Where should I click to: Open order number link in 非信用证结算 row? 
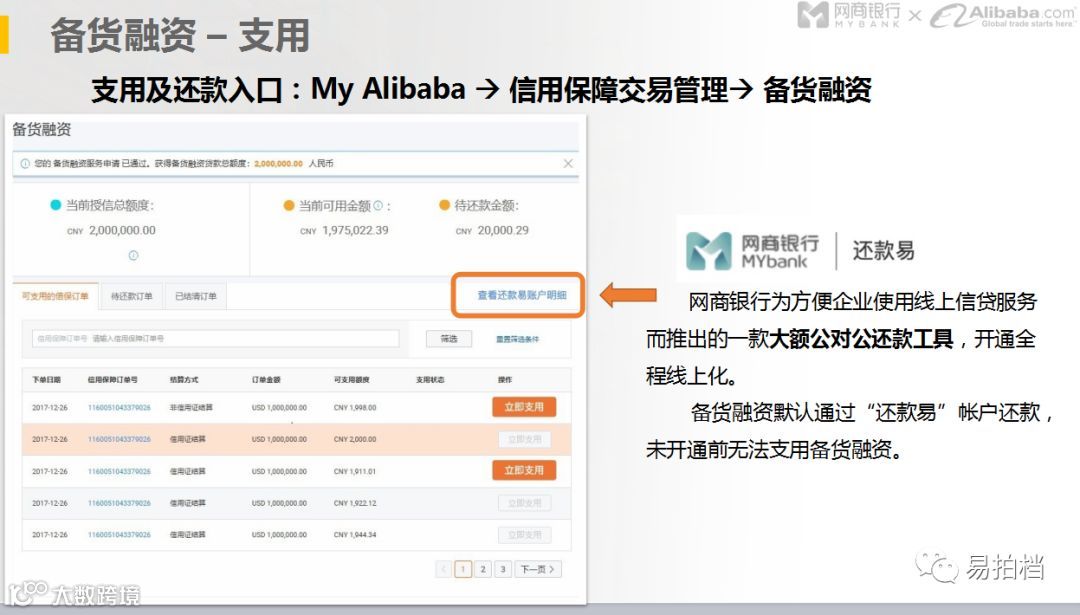119,408
